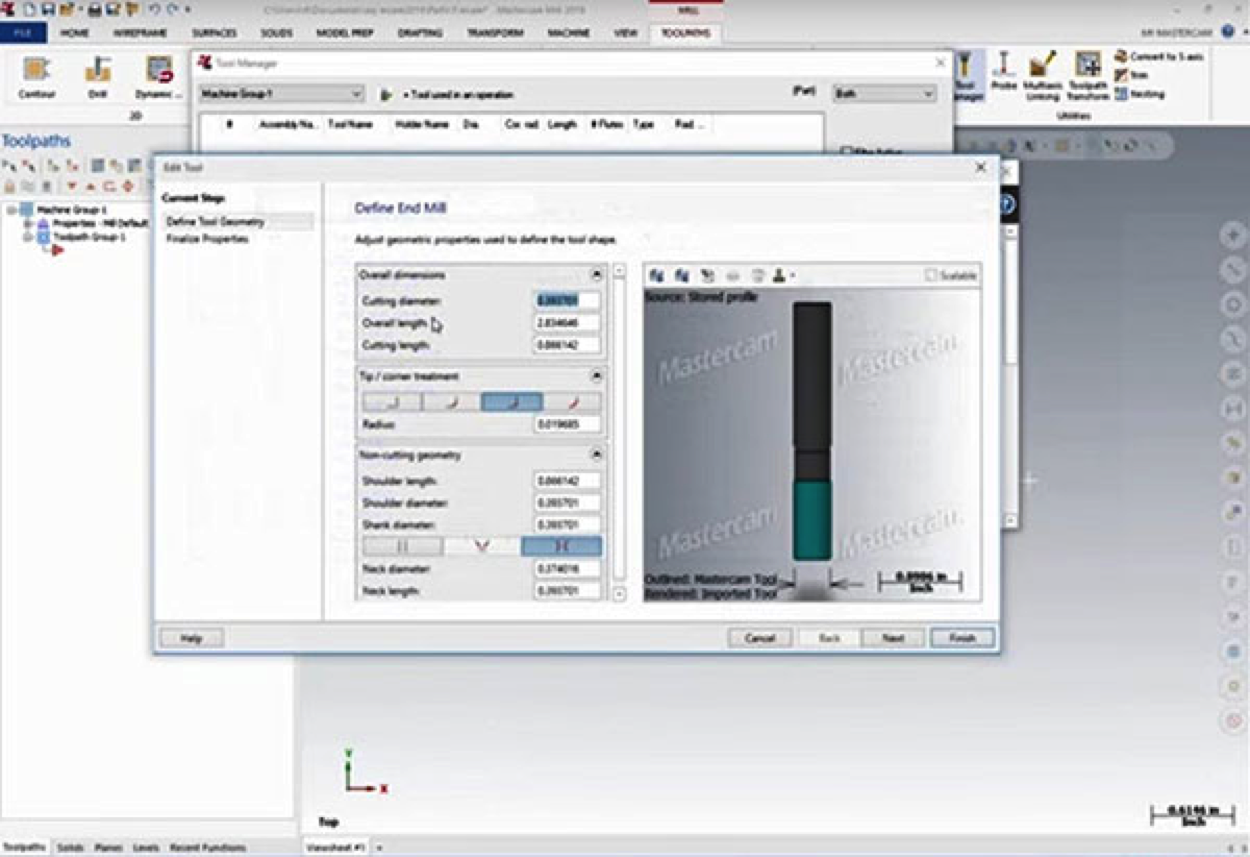Open the Machine Group-1 dropdown in Tool Manager
The width and height of the screenshot is (1250, 857).
click(281, 94)
